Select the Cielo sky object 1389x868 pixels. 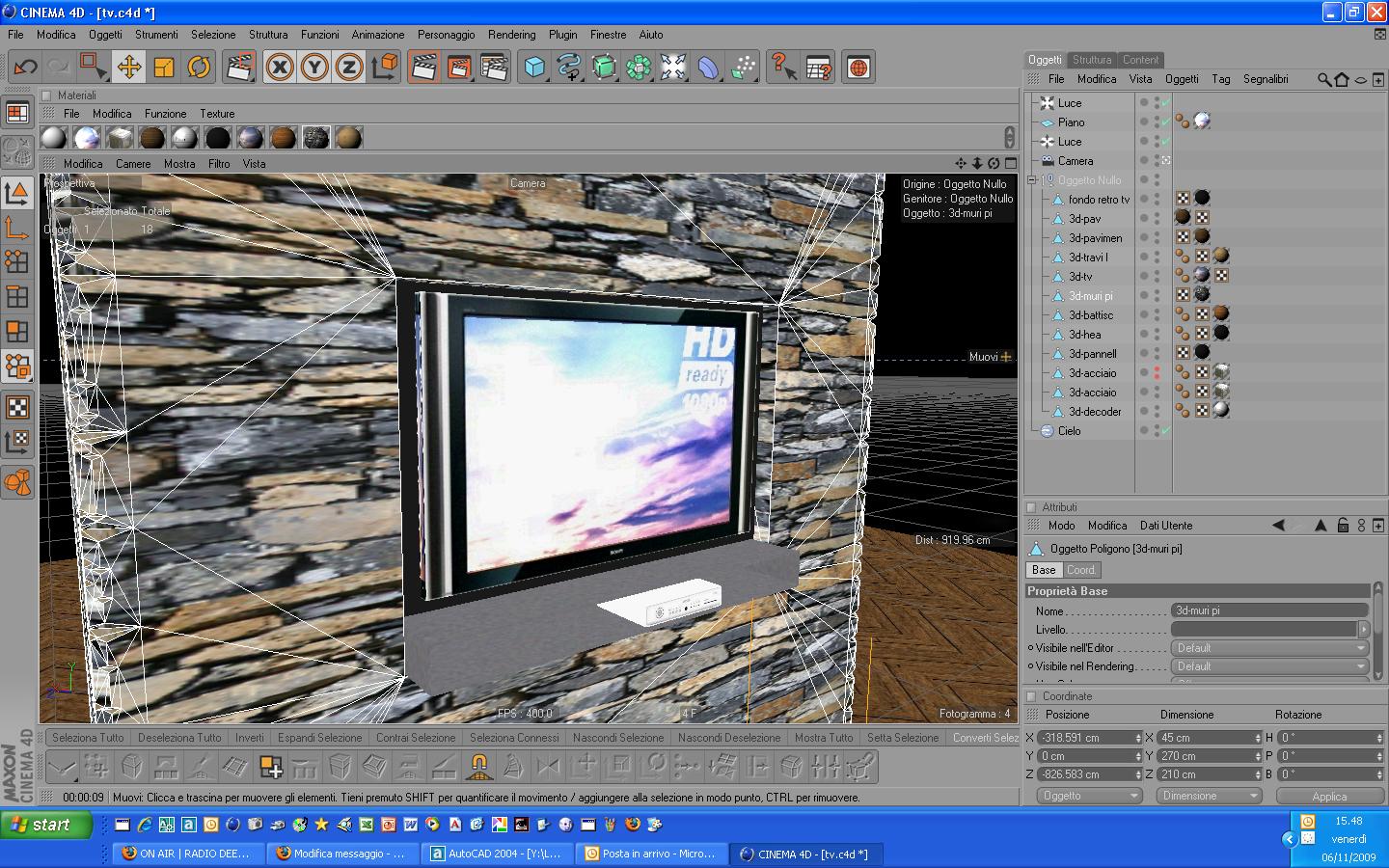[1069, 431]
